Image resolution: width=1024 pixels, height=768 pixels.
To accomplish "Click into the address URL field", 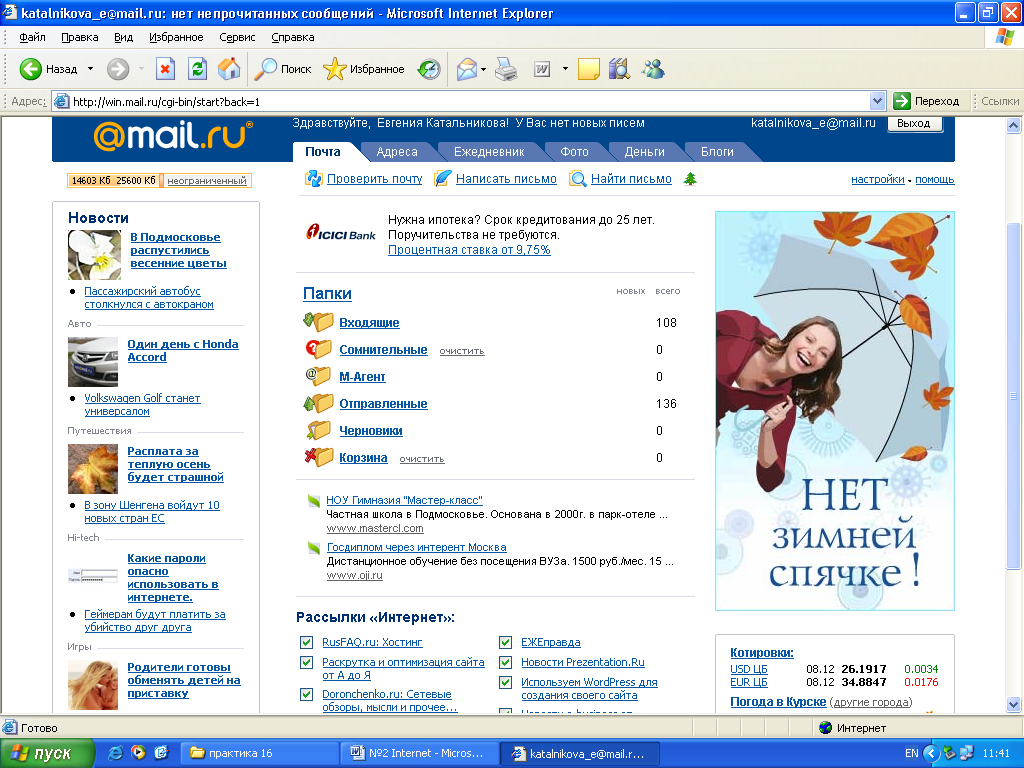I will pos(469,101).
